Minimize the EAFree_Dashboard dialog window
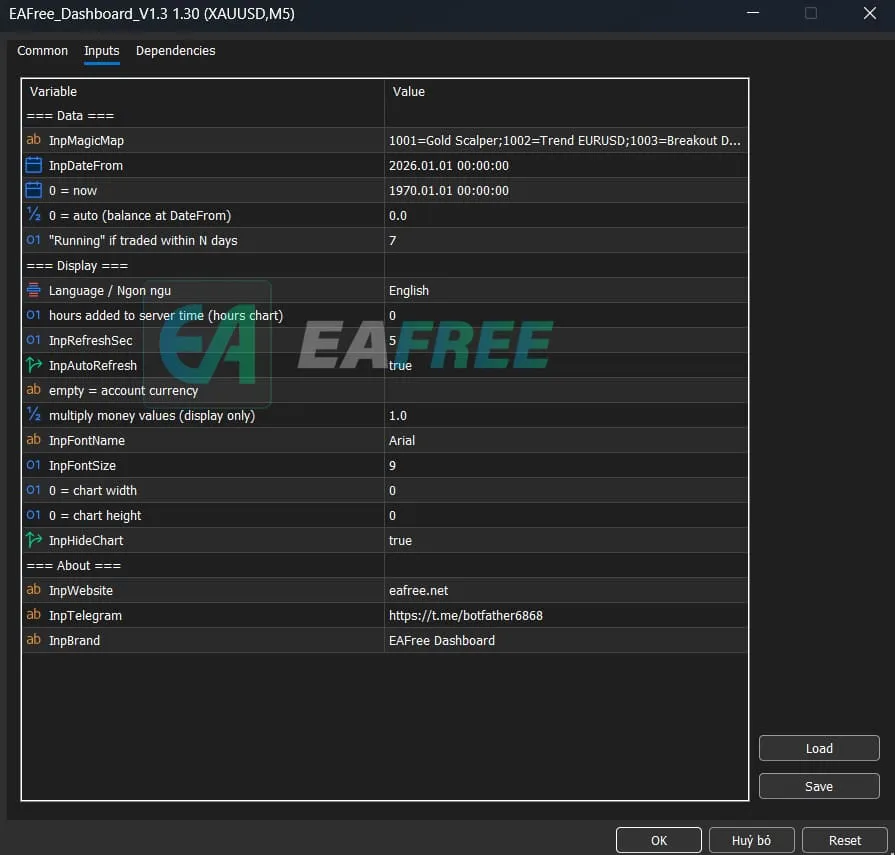 [753, 13]
